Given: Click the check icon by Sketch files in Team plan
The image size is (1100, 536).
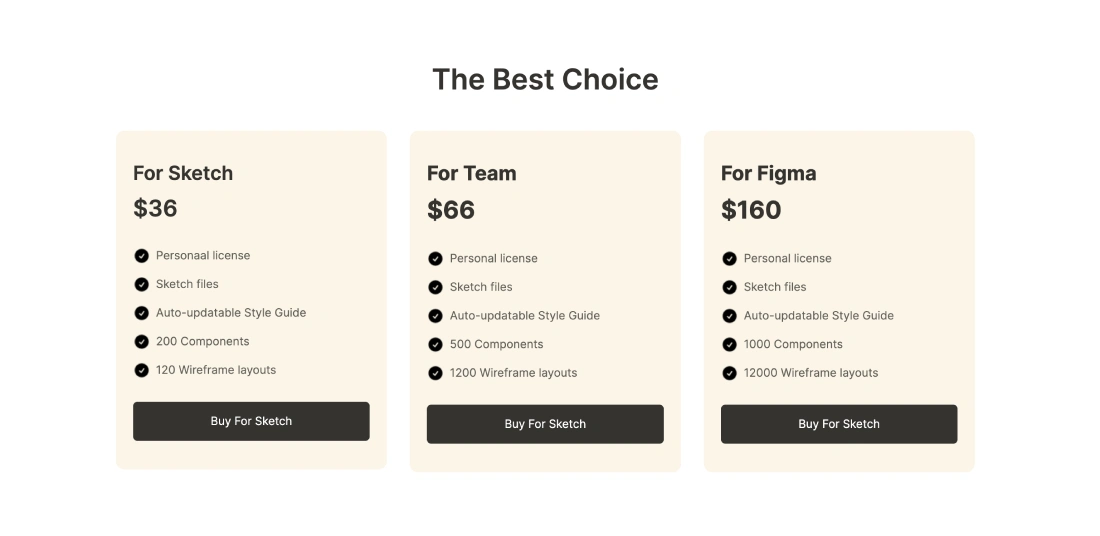Looking at the screenshot, I should tap(435, 287).
